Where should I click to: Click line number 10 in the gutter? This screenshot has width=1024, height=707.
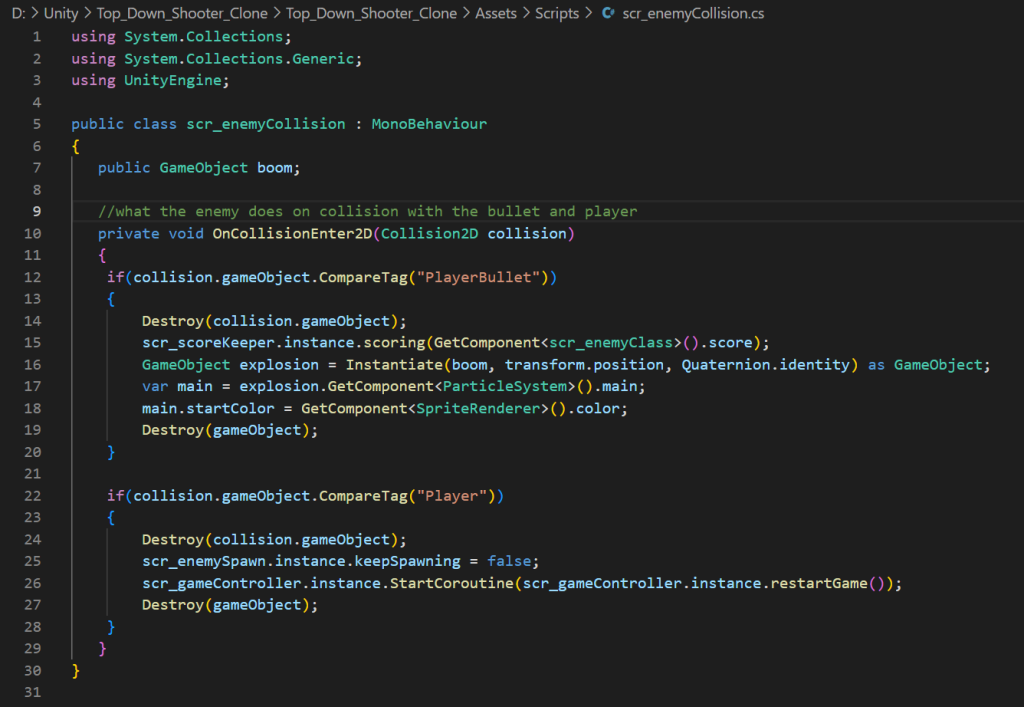click(33, 234)
